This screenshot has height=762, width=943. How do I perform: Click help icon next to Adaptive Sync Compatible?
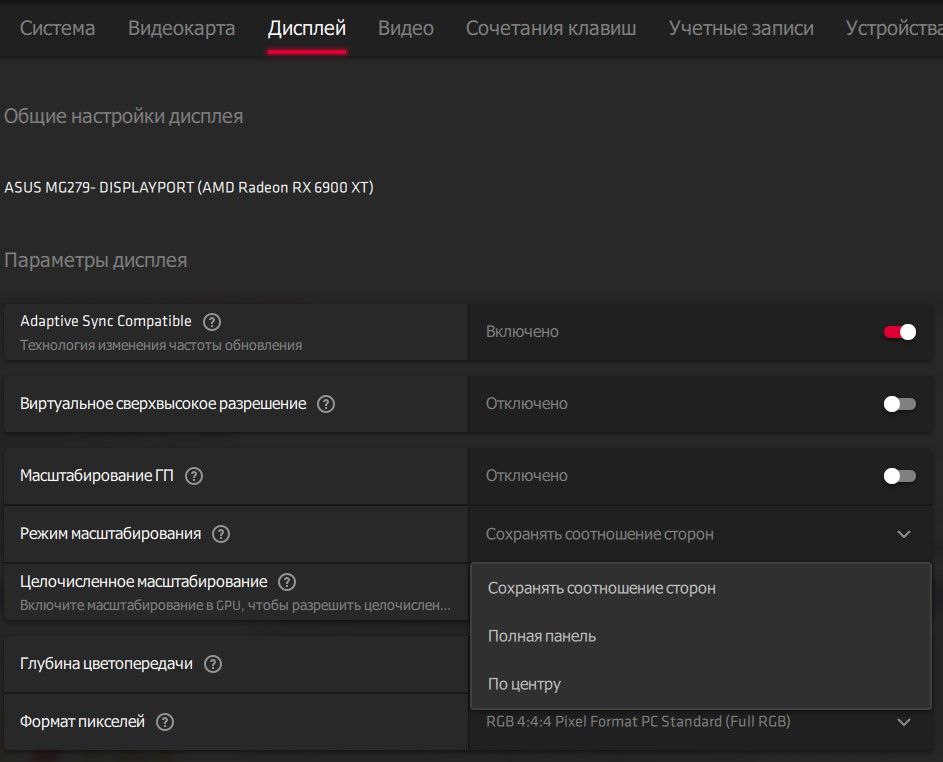click(x=212, y=322)
